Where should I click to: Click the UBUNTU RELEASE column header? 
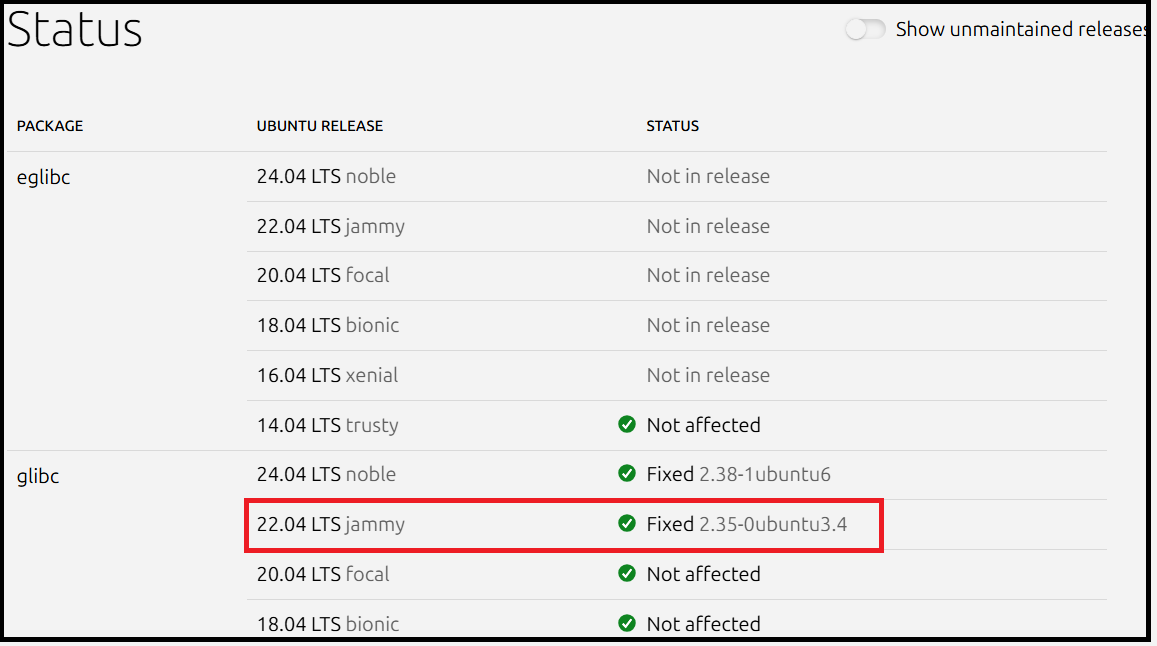tap(320, 126)
